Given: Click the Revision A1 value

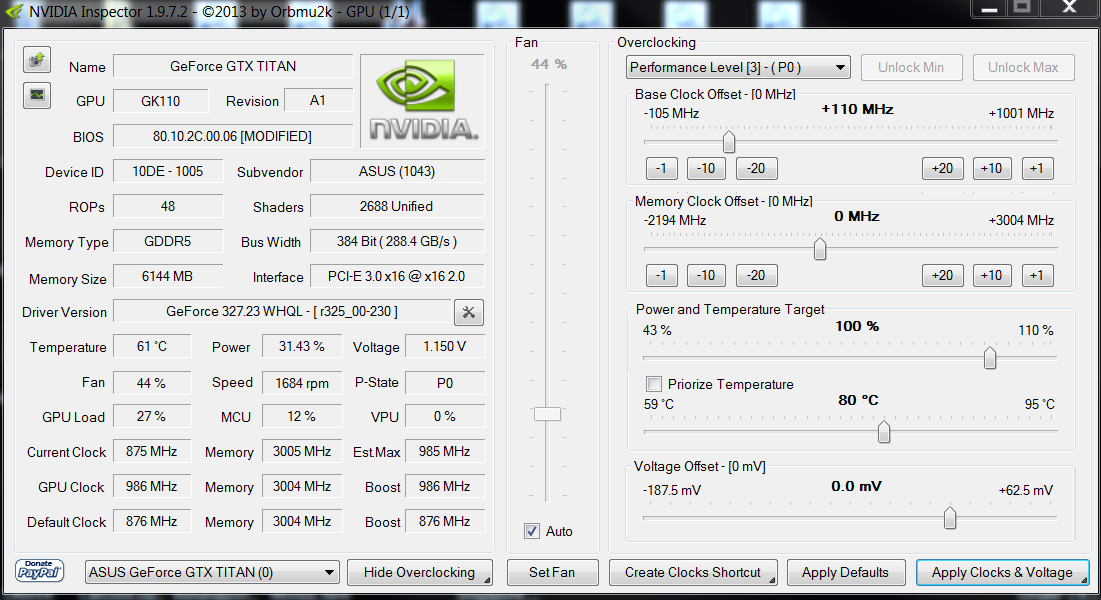Looking at the screenshot, I should tap(317, 100).
